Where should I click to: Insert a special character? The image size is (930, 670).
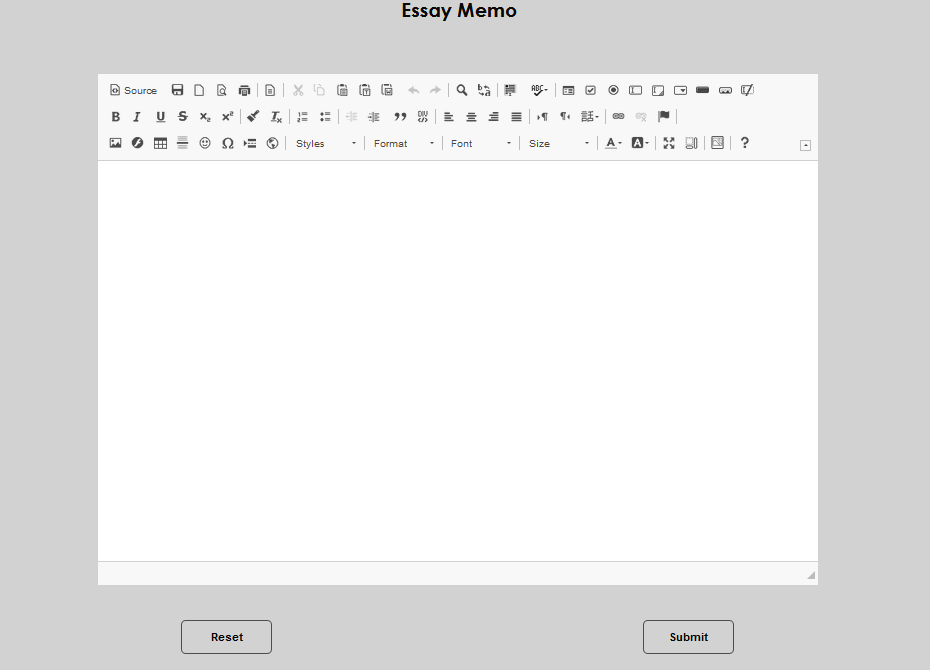coord(228,143)
